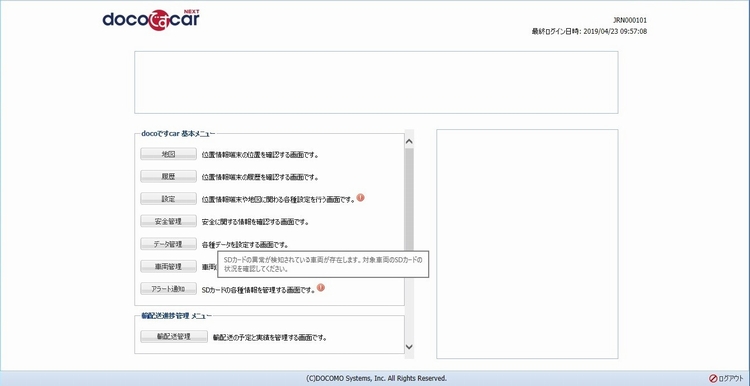750x386 pixels.
Task: Click the menu list scrollbar thumb
Action: (x=409, y=199)
